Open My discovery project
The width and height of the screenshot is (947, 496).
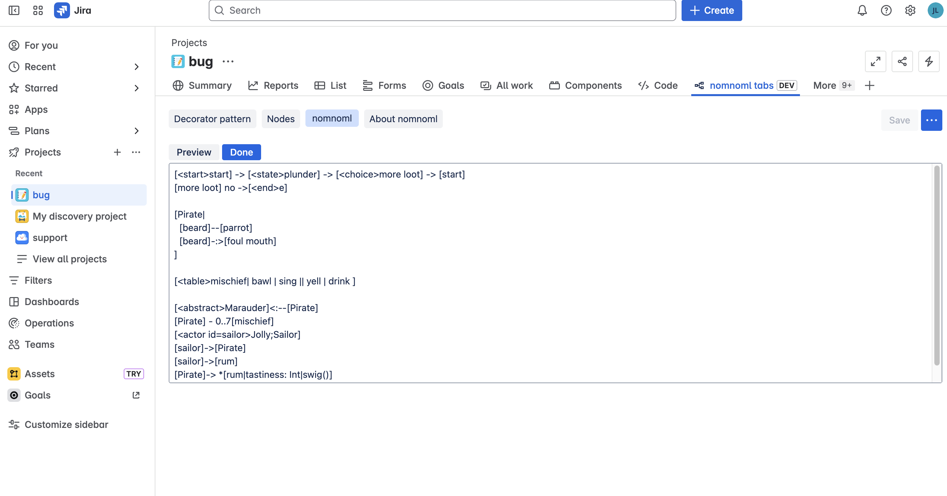tap(79, 216)
